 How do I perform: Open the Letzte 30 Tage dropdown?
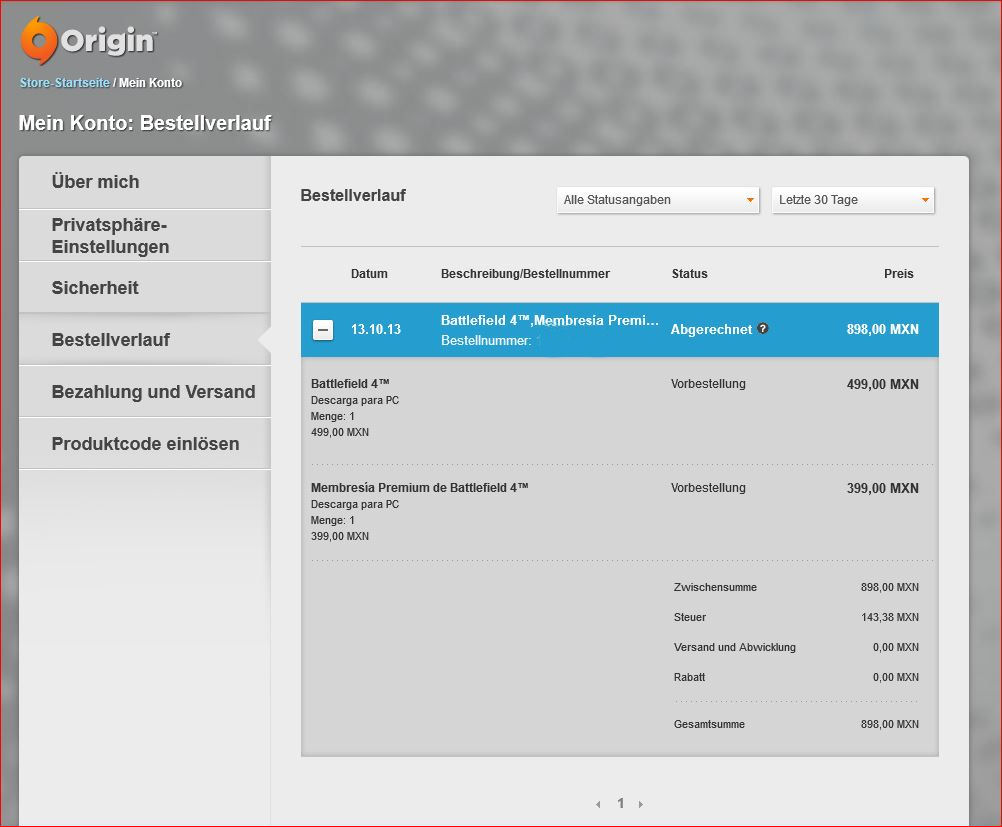coord(852,200)
